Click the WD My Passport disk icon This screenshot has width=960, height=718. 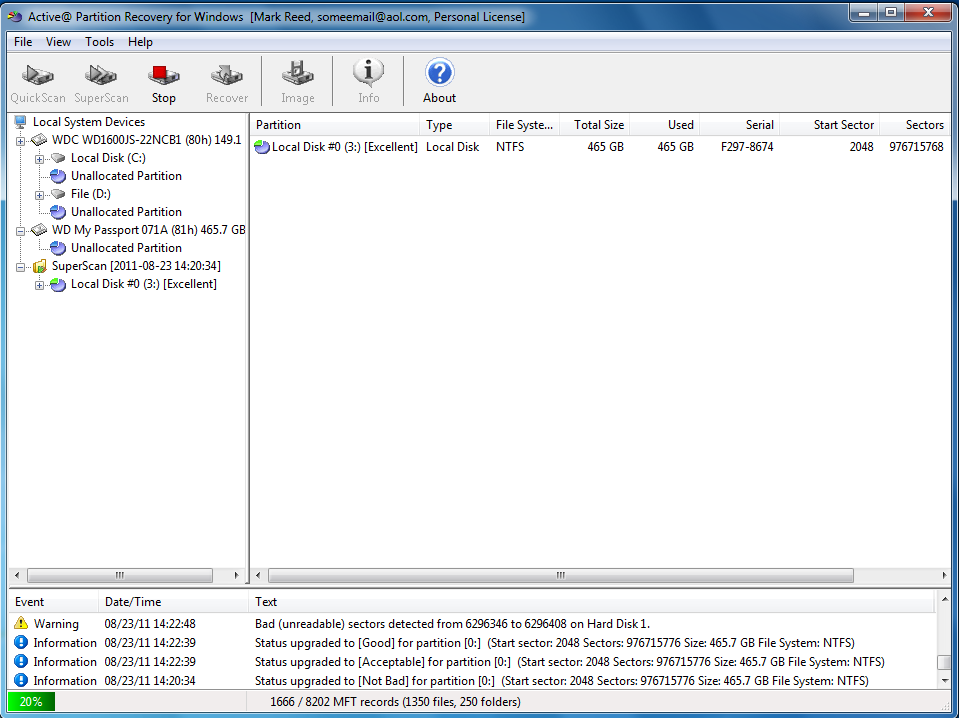39,230
